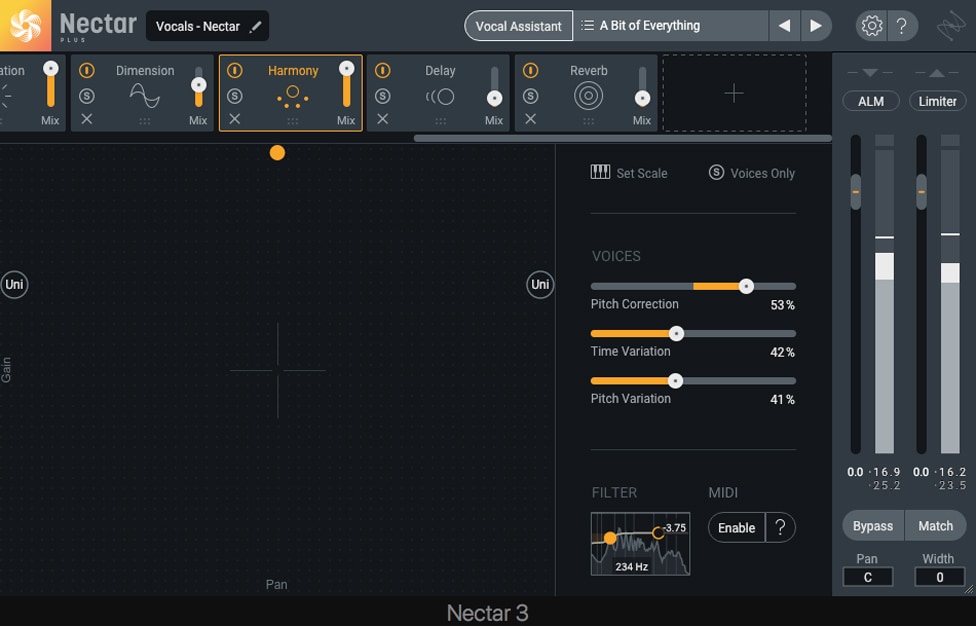This screenshot has width=976, height=626.
Task: Remove the Dimension module
Action: pos(87,119)
